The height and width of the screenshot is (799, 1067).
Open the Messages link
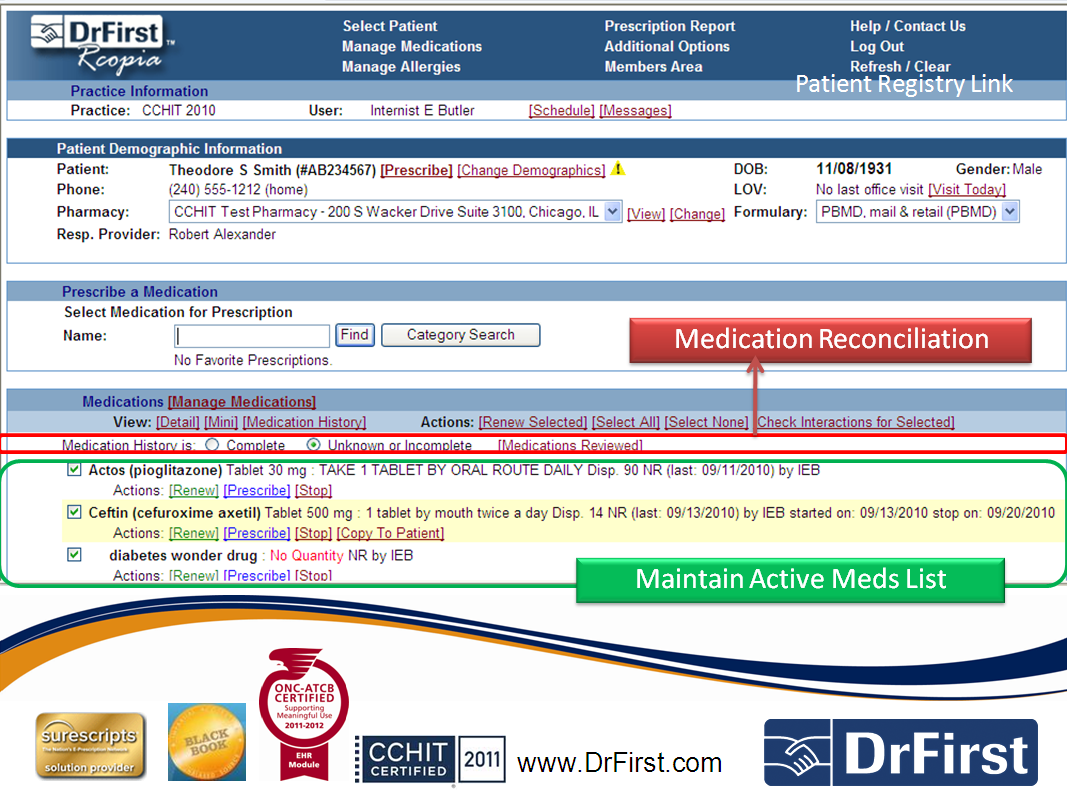click(636, 110)
